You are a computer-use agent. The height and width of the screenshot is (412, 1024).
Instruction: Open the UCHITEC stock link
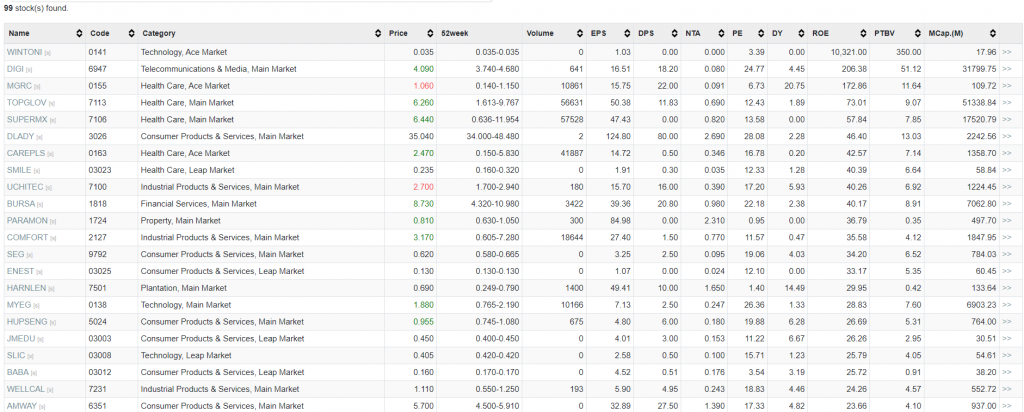tap(25, 187)
